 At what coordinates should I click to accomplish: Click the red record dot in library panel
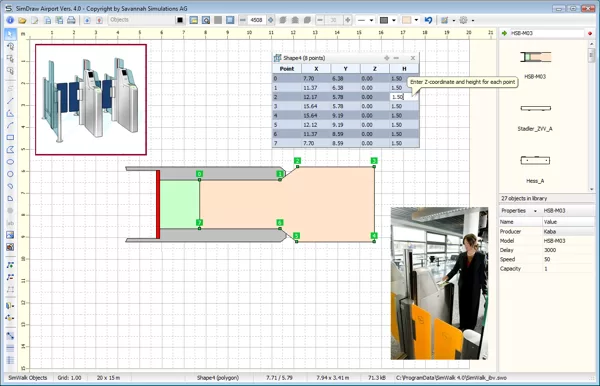tap(590, 34)
